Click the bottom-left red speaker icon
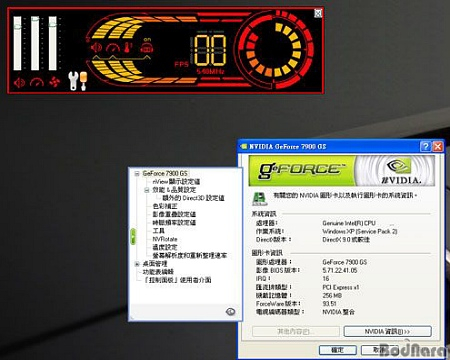The image size is (450, 360). pyautogui.click(x=19, y=82)
